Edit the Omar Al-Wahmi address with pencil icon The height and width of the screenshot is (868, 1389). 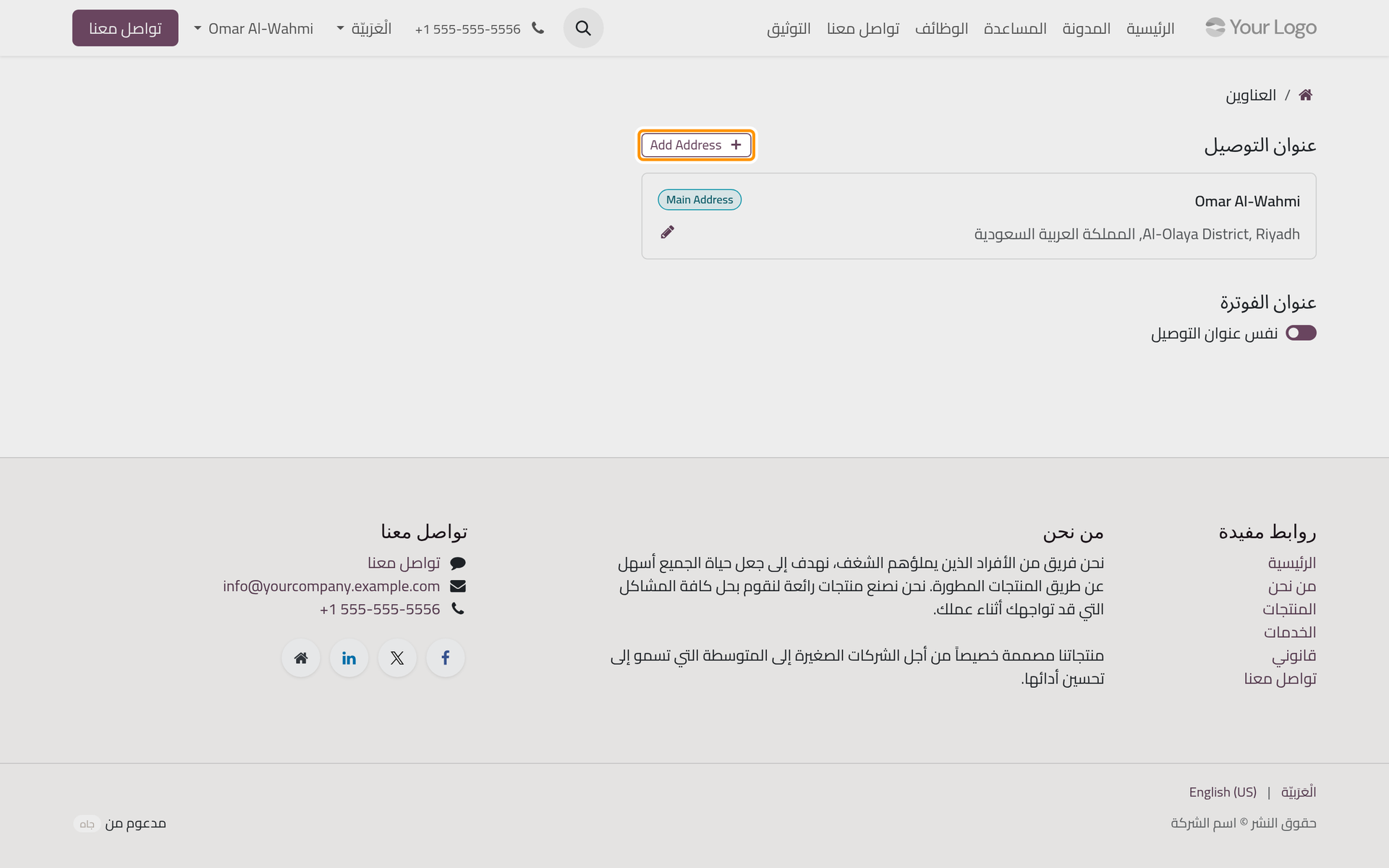click(x=668, y=232)
